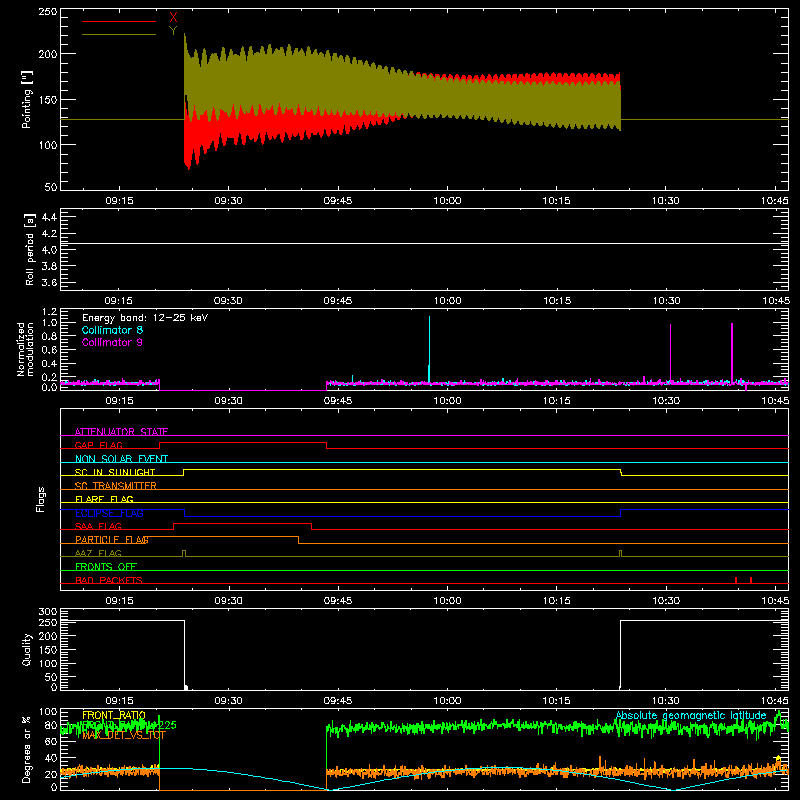Click the magenta spike just after 10:30
This screenshot has width=800, height=800.
coord(670,353)
